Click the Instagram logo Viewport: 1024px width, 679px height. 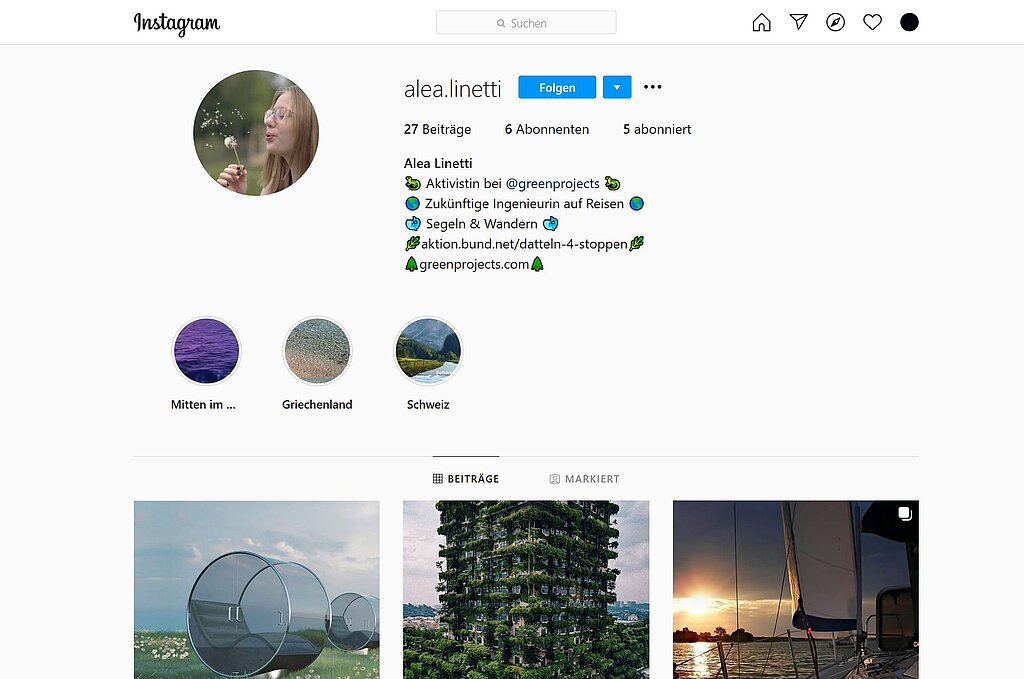(177, 23)
